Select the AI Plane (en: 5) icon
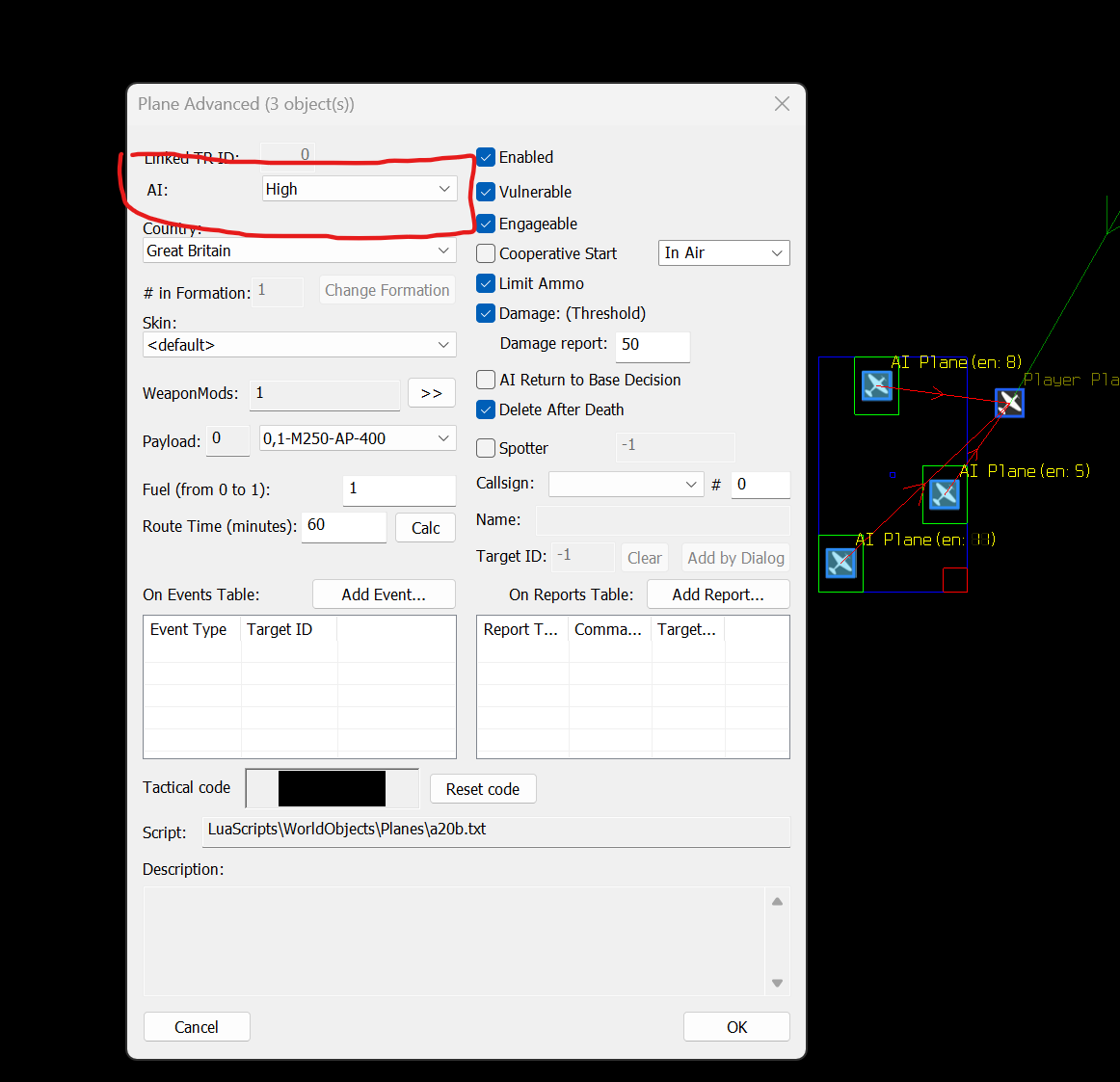 pos(945,494)
